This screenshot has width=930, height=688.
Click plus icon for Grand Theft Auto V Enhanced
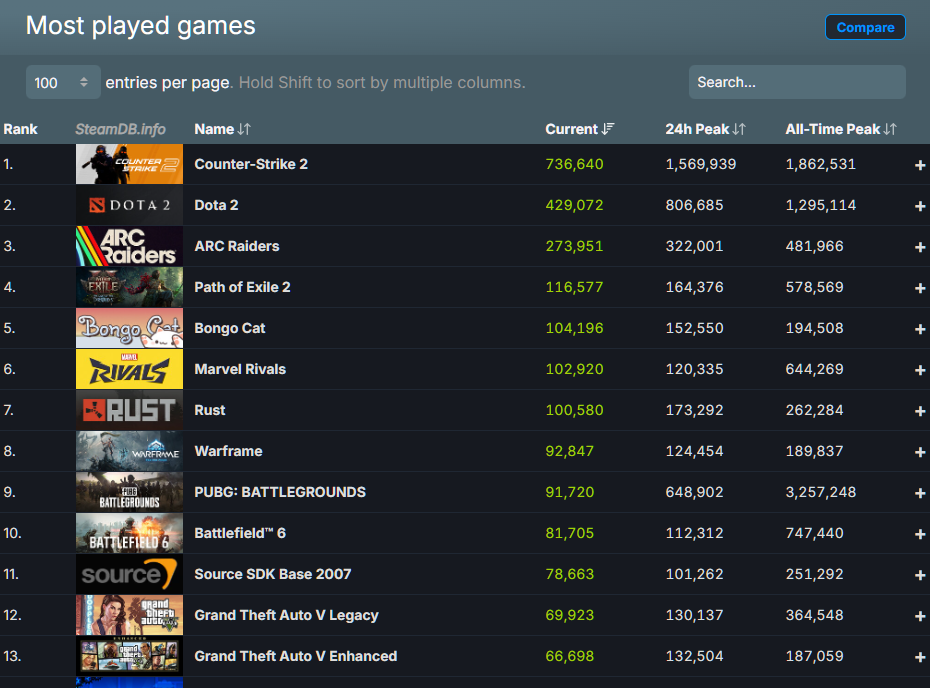pos(920,657)
